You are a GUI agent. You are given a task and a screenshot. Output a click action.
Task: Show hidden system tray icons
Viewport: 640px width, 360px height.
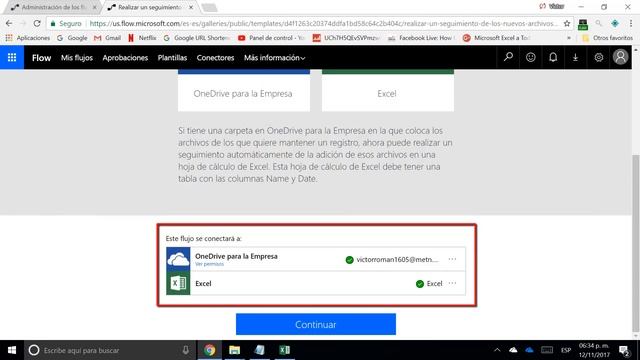497,350
